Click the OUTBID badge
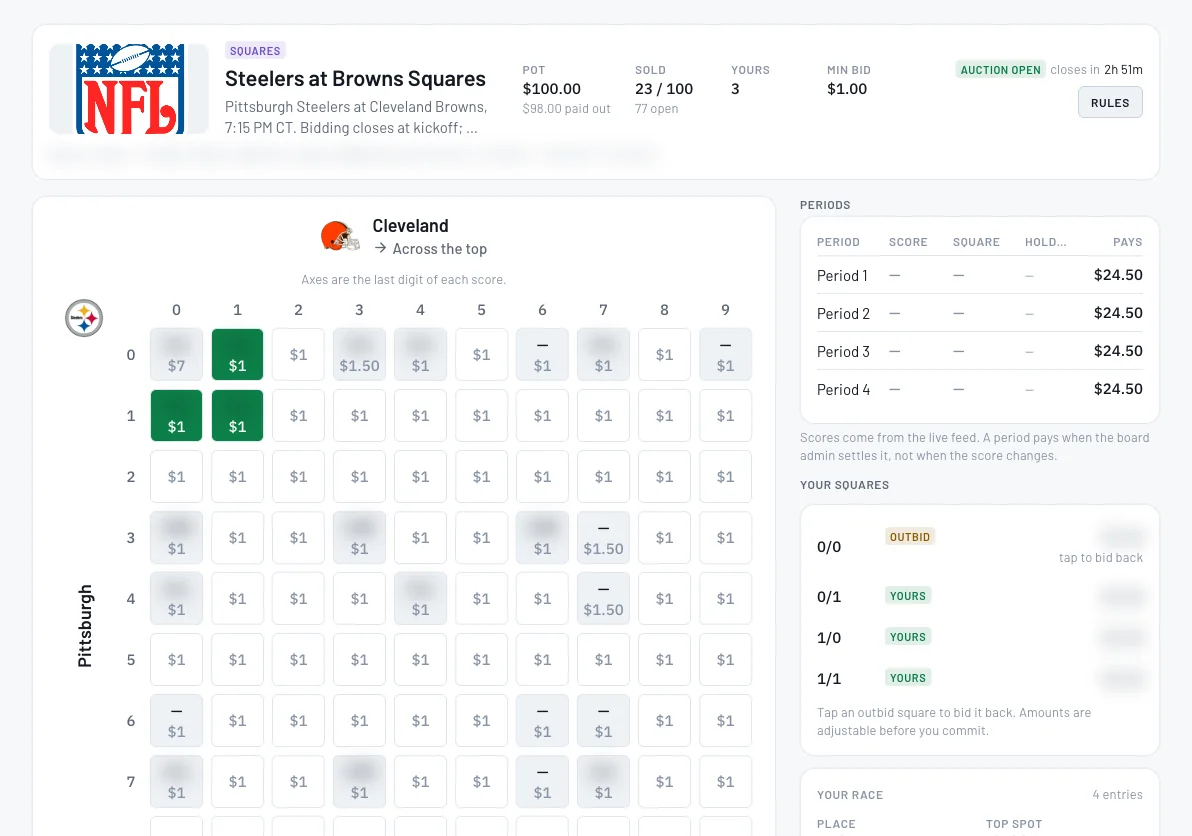 point(909,537)
